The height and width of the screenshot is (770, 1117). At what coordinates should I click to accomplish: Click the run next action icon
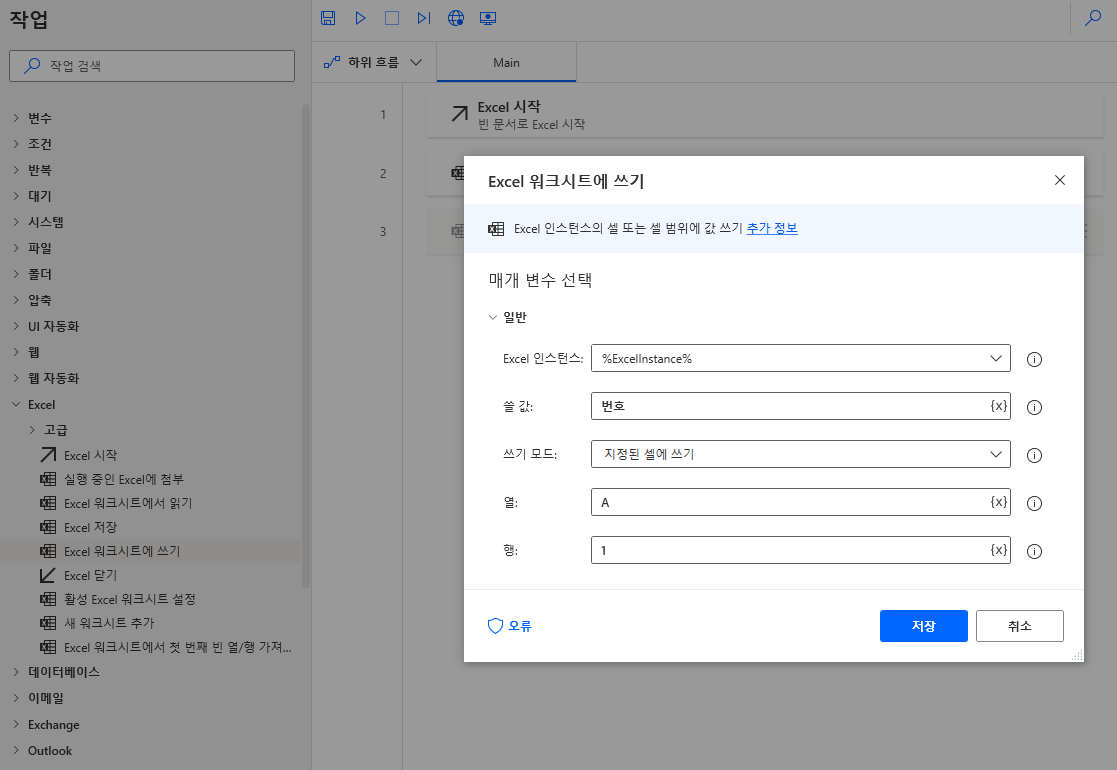click(x=424, y=18)
